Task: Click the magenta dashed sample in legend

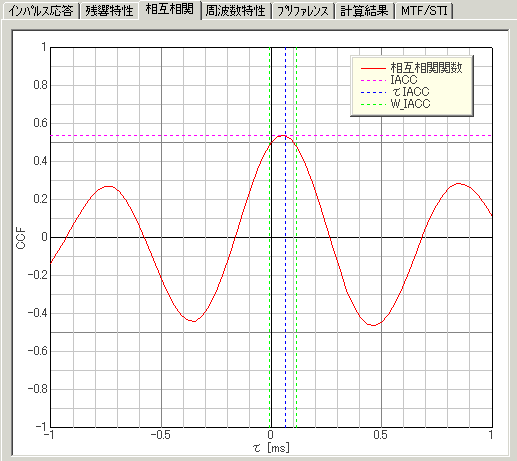Action: [373, 80]
